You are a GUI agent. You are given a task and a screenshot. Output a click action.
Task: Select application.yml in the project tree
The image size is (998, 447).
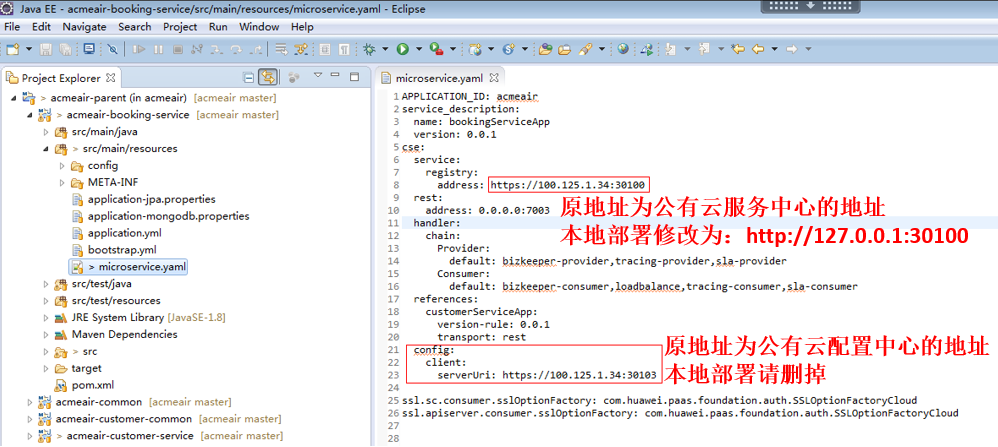[x=124, y=233]
